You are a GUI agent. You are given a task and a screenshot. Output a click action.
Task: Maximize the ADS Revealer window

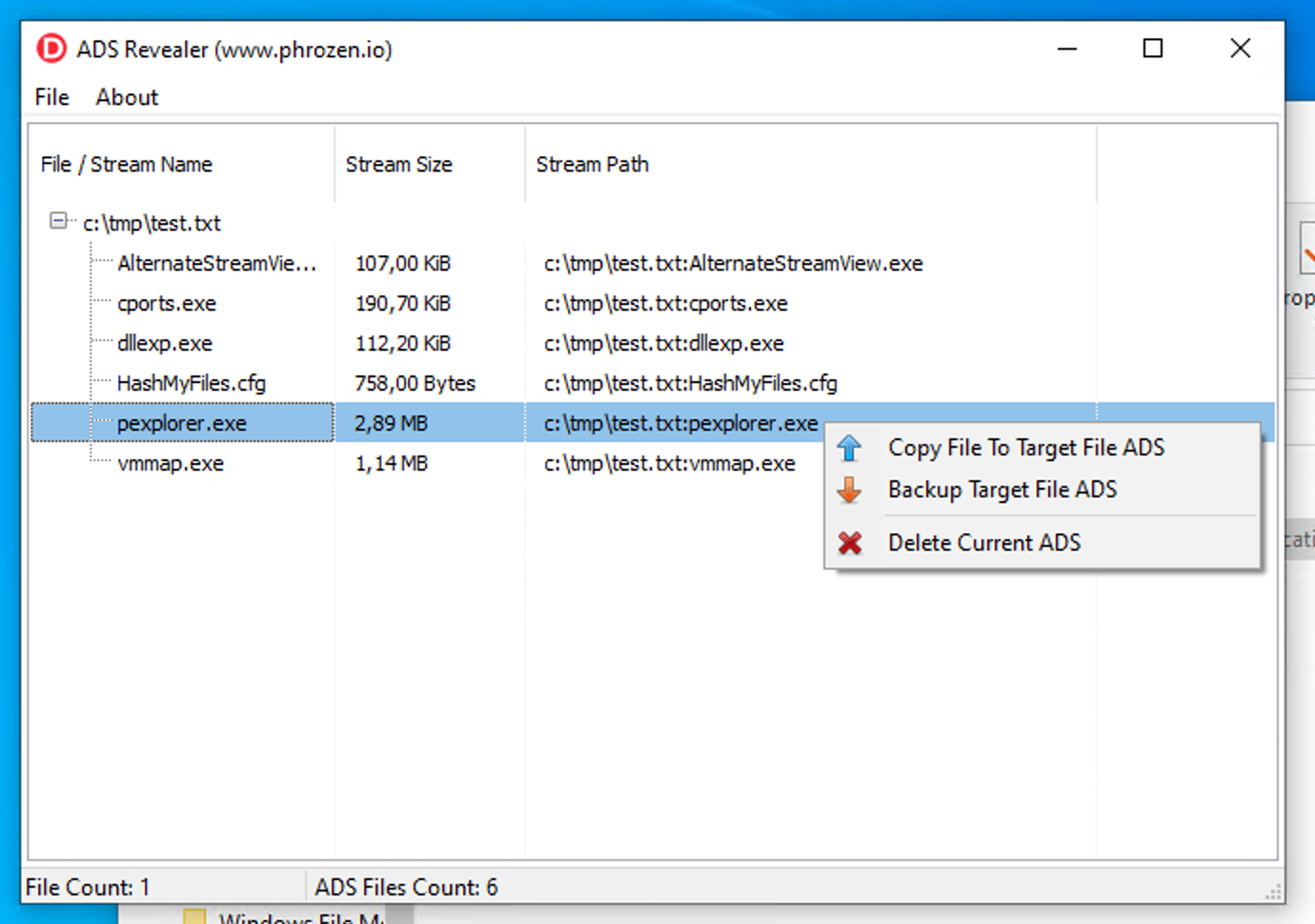point(1153,49)
